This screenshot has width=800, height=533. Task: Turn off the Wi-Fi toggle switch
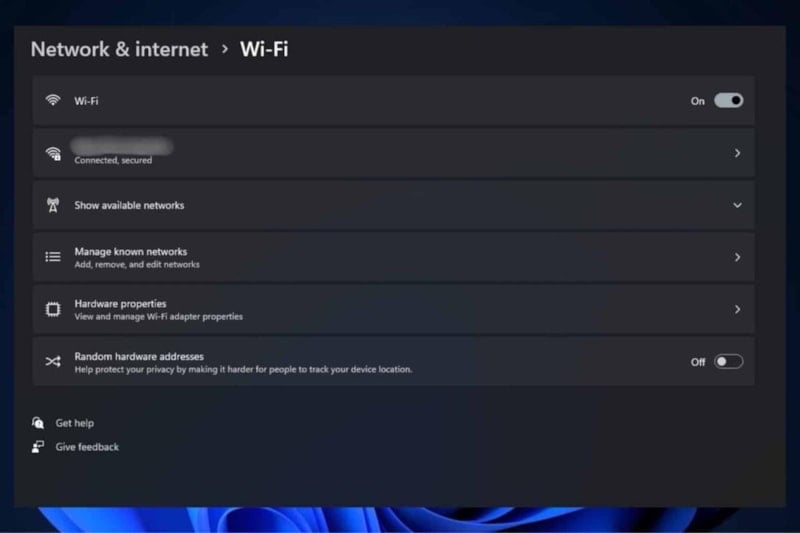[x=728, y=100]
